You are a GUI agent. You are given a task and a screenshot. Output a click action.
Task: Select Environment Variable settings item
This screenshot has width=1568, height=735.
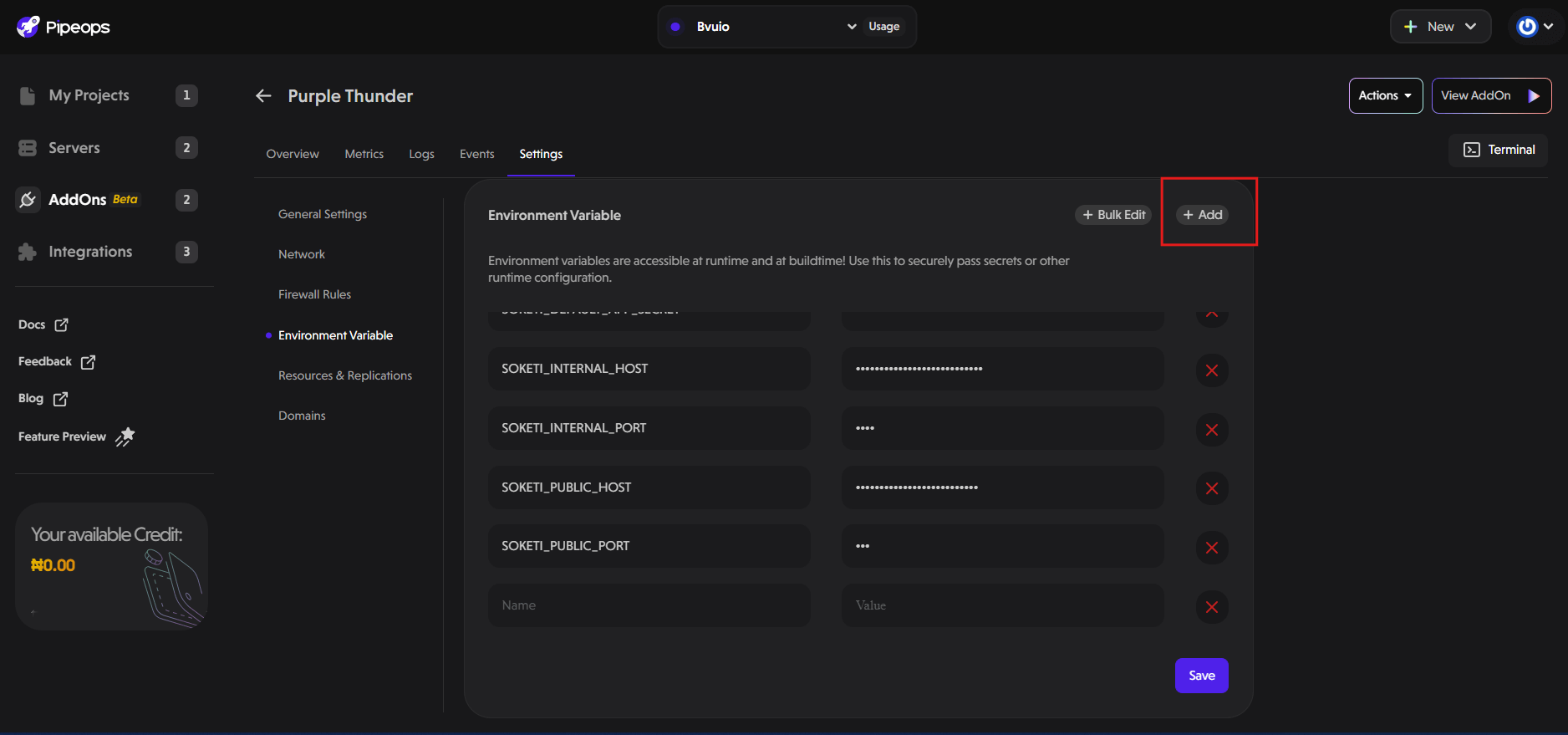point(335,335)
